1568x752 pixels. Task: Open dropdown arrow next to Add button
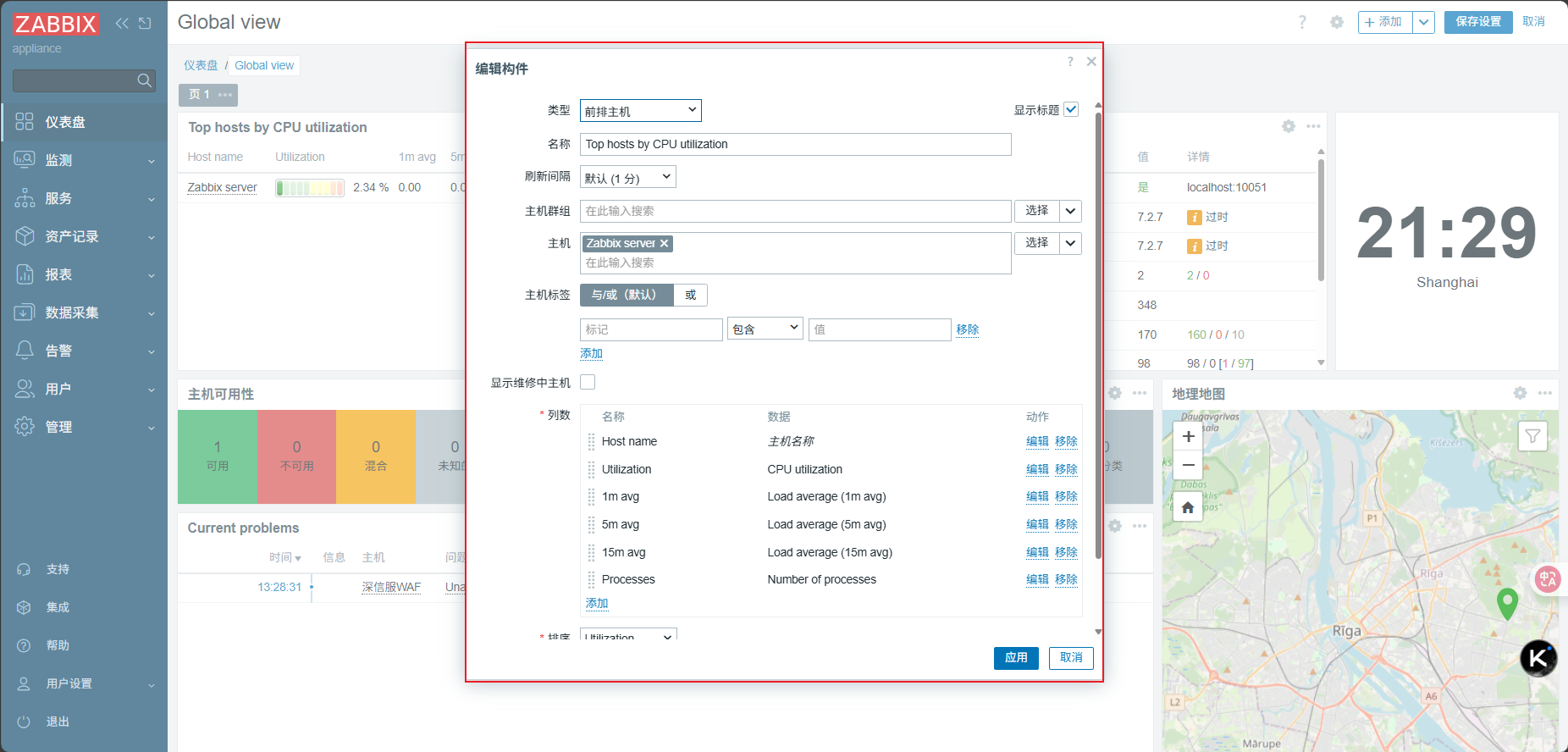(1424, 22)
